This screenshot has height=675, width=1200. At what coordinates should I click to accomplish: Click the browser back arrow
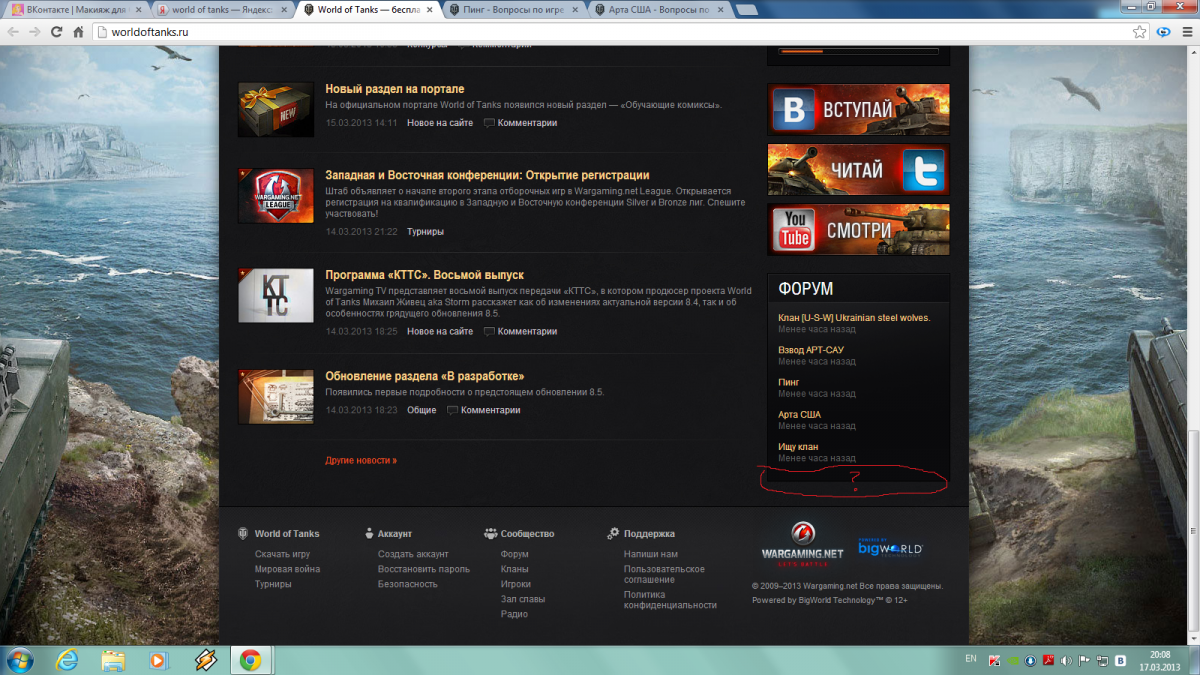13,31
